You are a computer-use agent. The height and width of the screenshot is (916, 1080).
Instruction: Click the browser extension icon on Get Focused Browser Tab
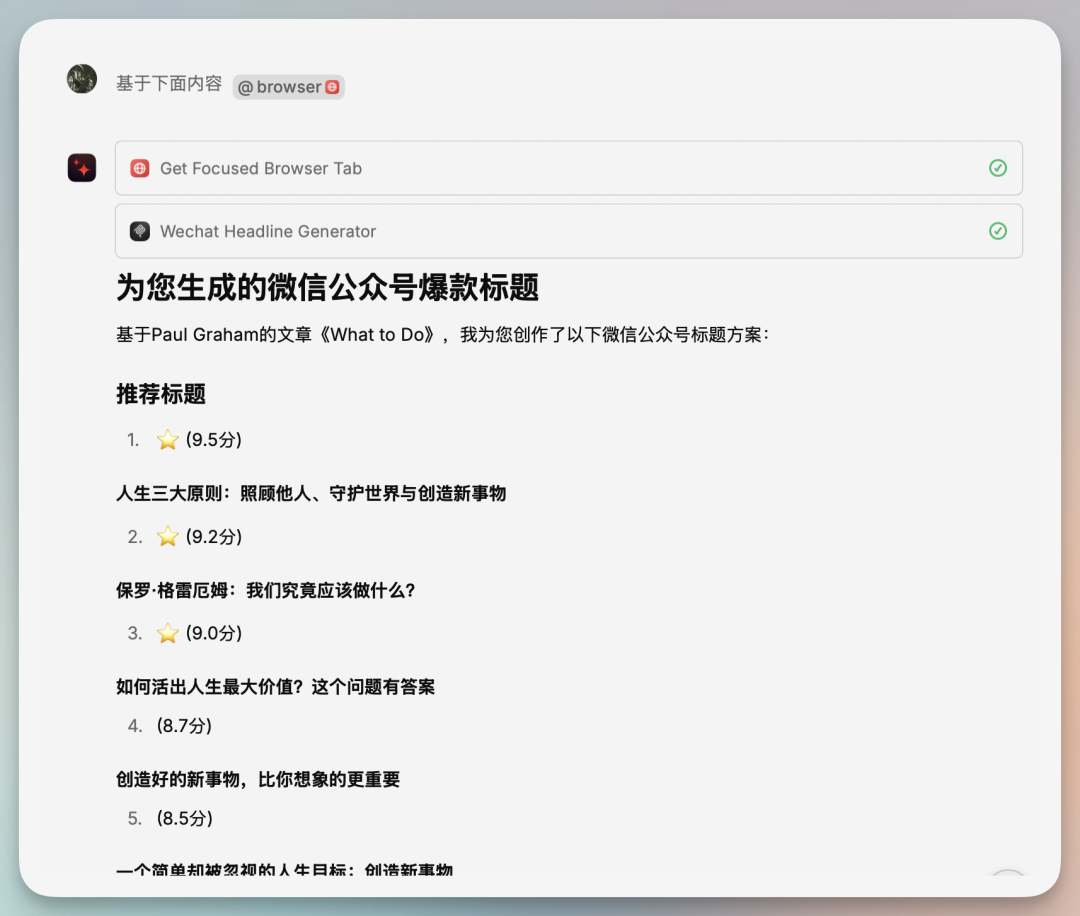(140, 168)
